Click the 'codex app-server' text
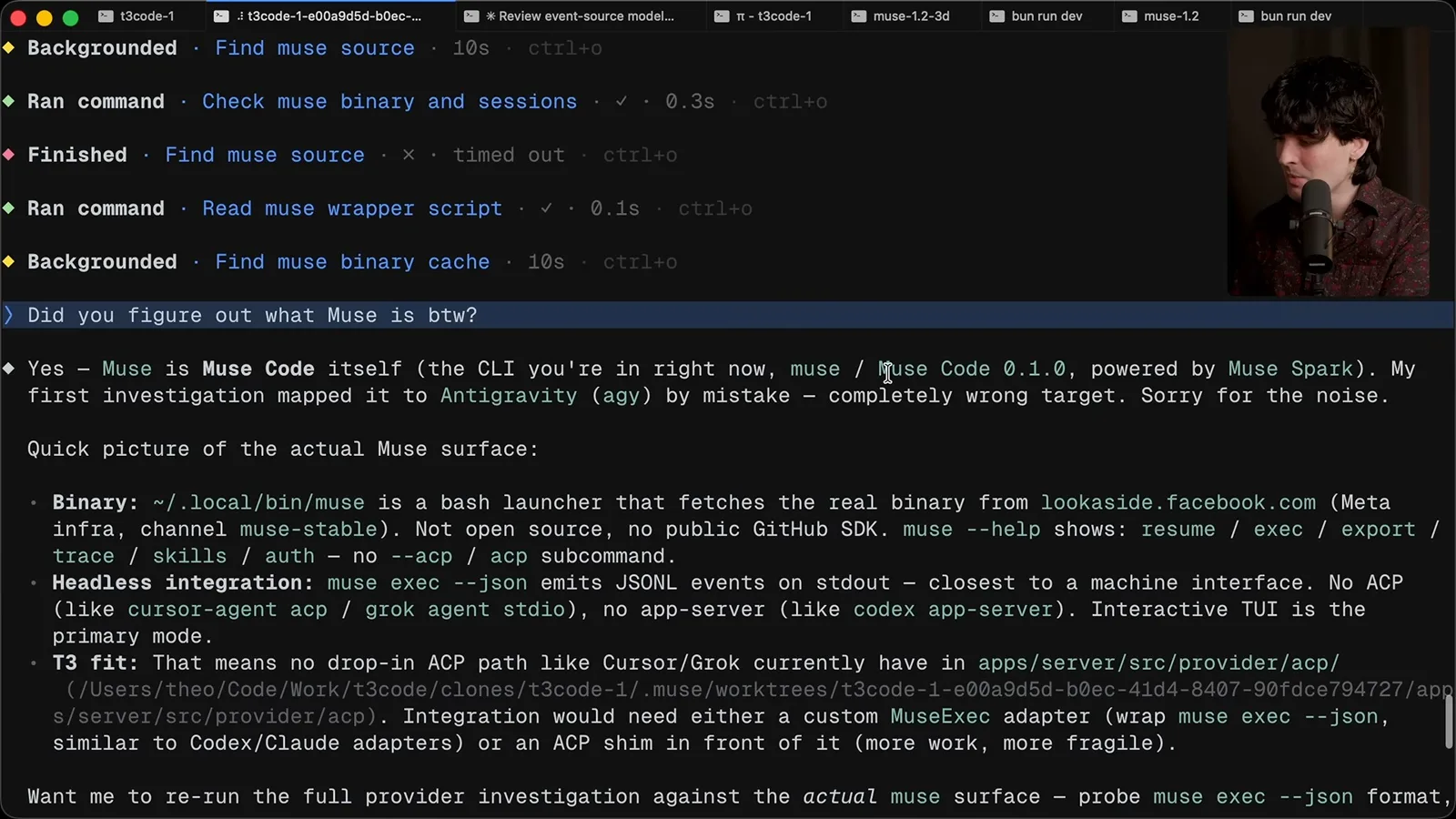This screenshot has width=1456, height=819. tap(953, 610)
